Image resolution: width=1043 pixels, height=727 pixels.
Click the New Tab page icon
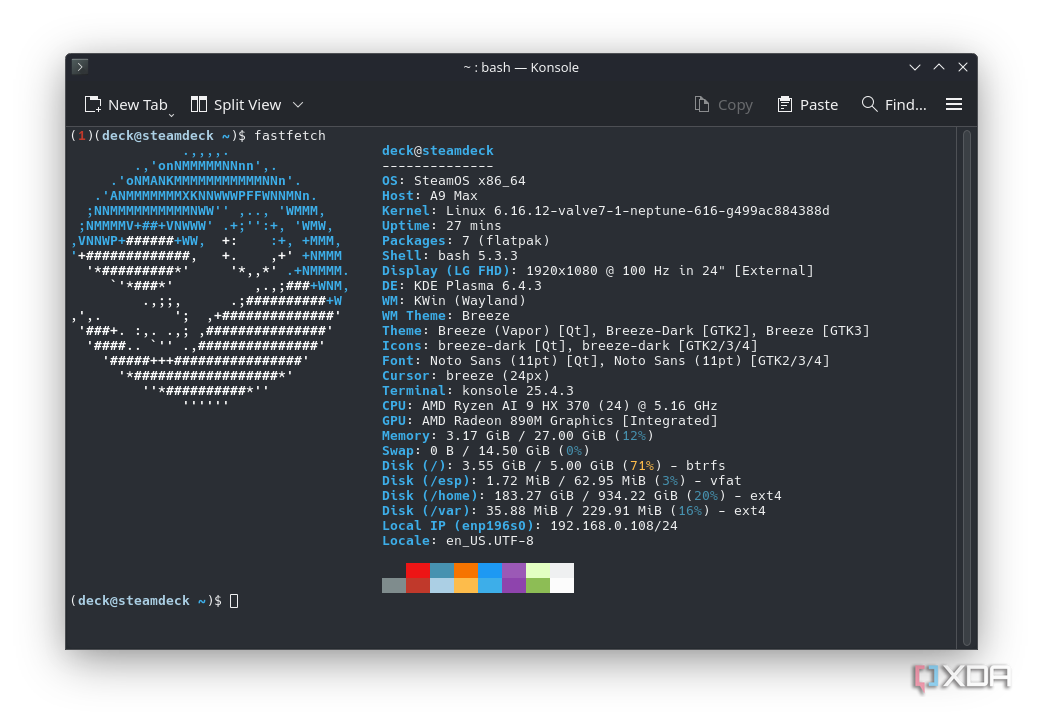[92, 104]
